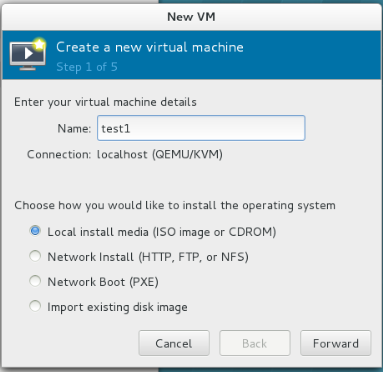Click the Create a new virtual machine heading
The width and height of the screenshot is (383, 372).
[150, 47]
